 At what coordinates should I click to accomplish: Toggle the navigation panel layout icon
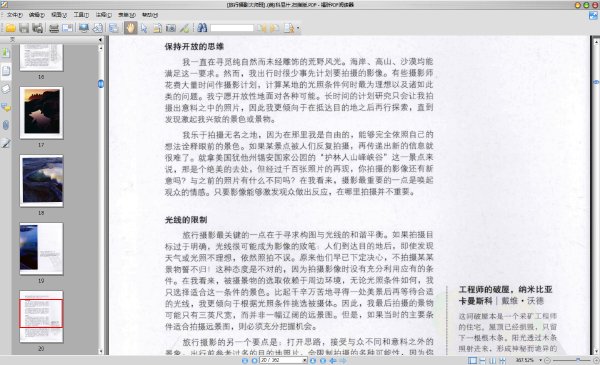(114, 28)
